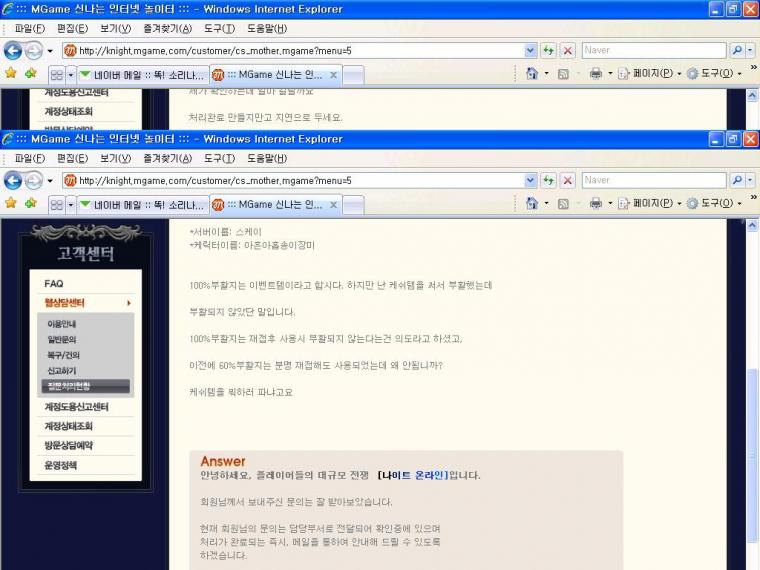The height and width of the screenshot is (570, 760).
Task: Open 도움말(H) menu in the back window
Action: (x=267, y=29)
